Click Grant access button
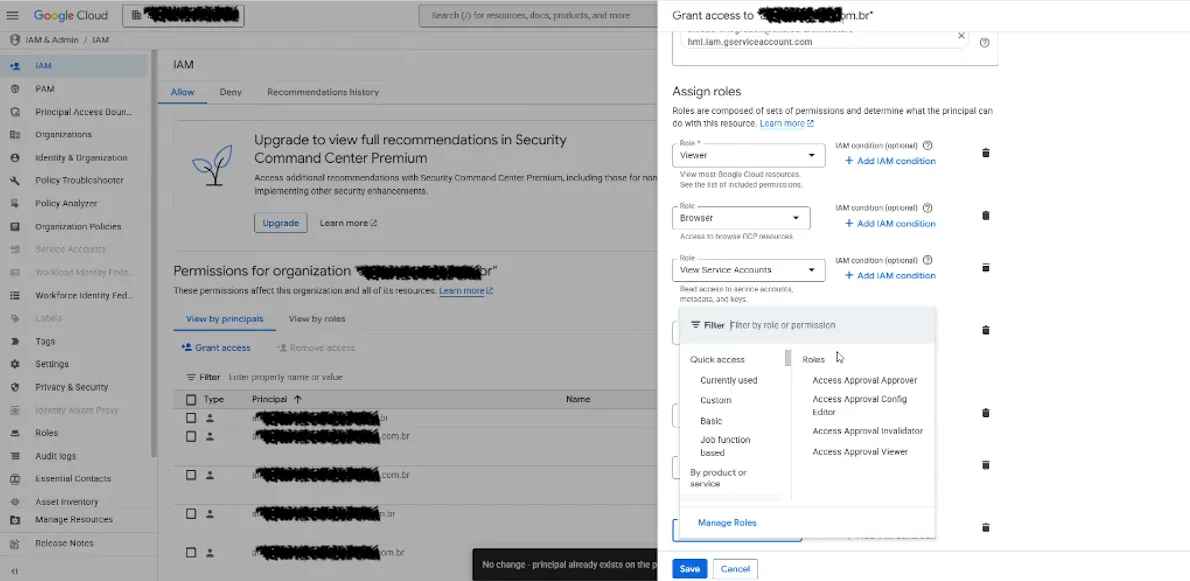 (x=216, y=347)
